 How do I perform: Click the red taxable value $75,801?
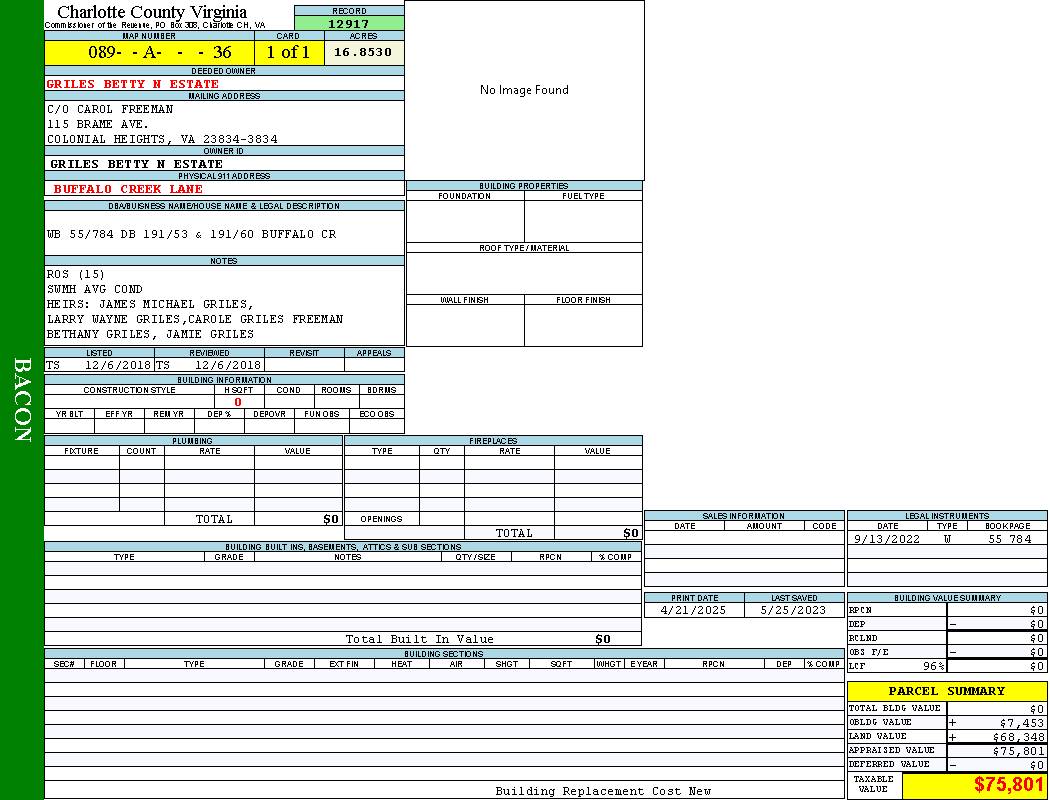click(x=1009, y=785)
